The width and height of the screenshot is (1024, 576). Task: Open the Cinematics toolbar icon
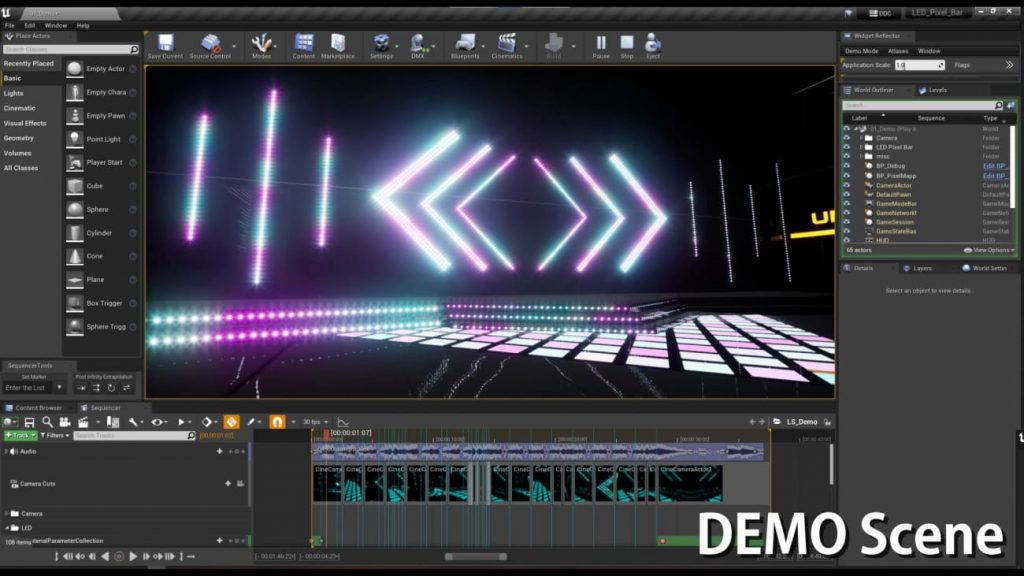click(507, 44)
